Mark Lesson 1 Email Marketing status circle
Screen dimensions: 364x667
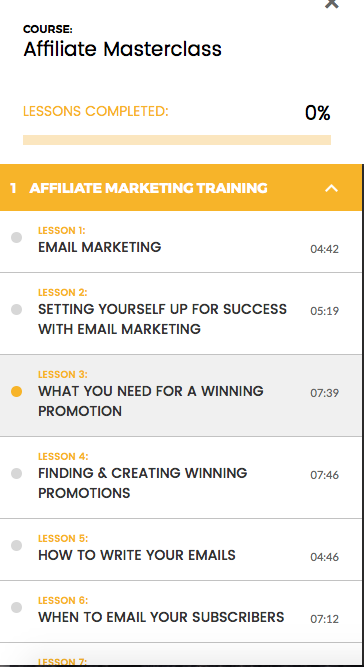[x=17, y=237]
